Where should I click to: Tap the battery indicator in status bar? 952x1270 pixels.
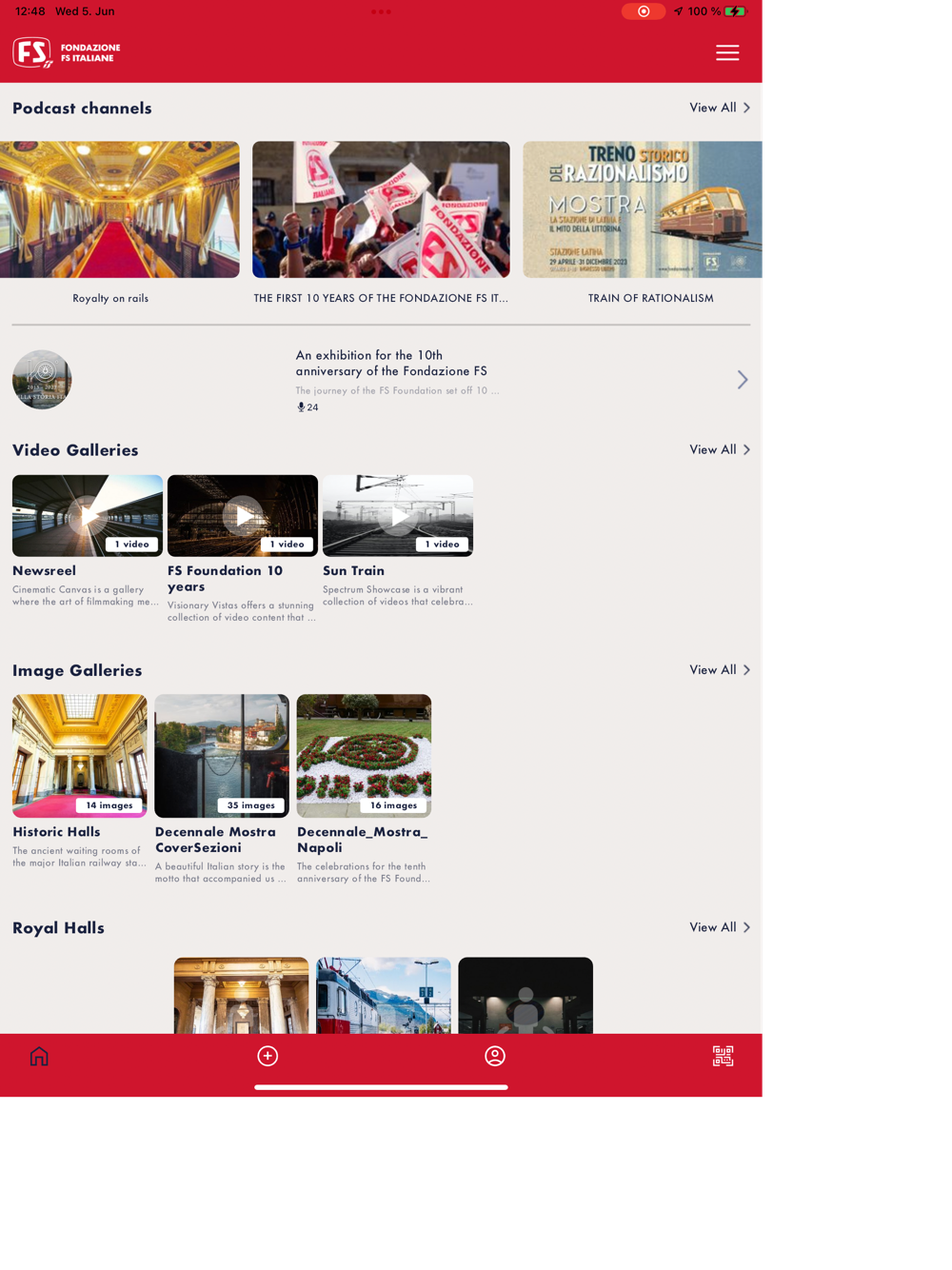click(x=735, y=11)
